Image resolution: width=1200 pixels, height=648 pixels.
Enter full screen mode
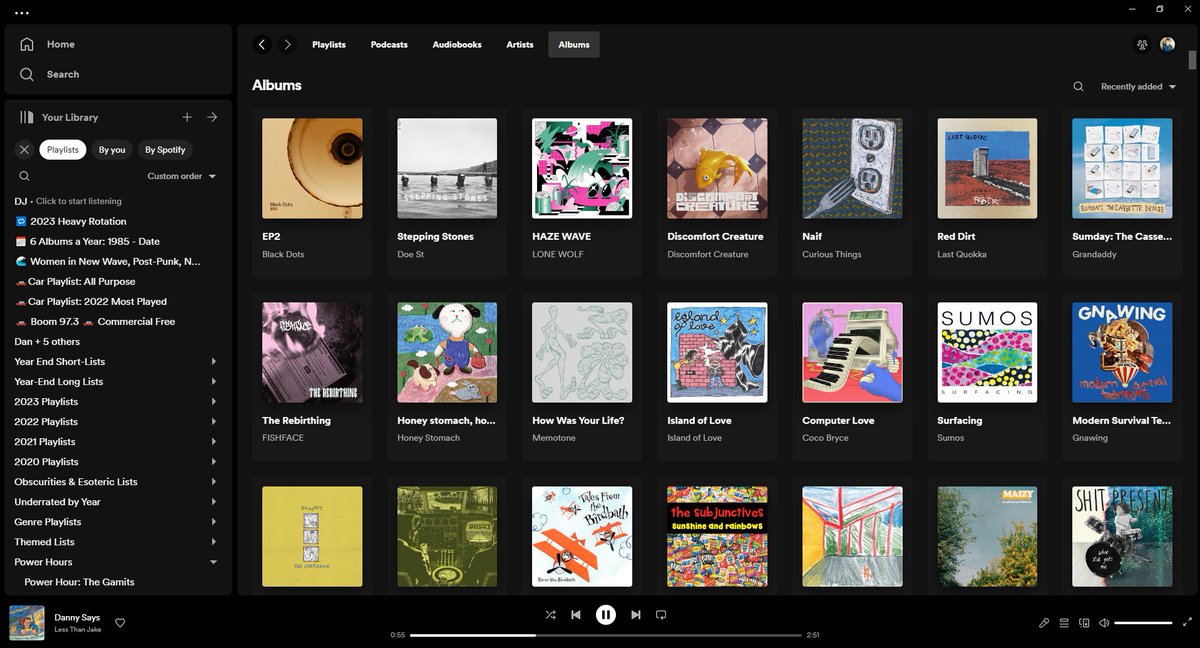(1187, 623)
